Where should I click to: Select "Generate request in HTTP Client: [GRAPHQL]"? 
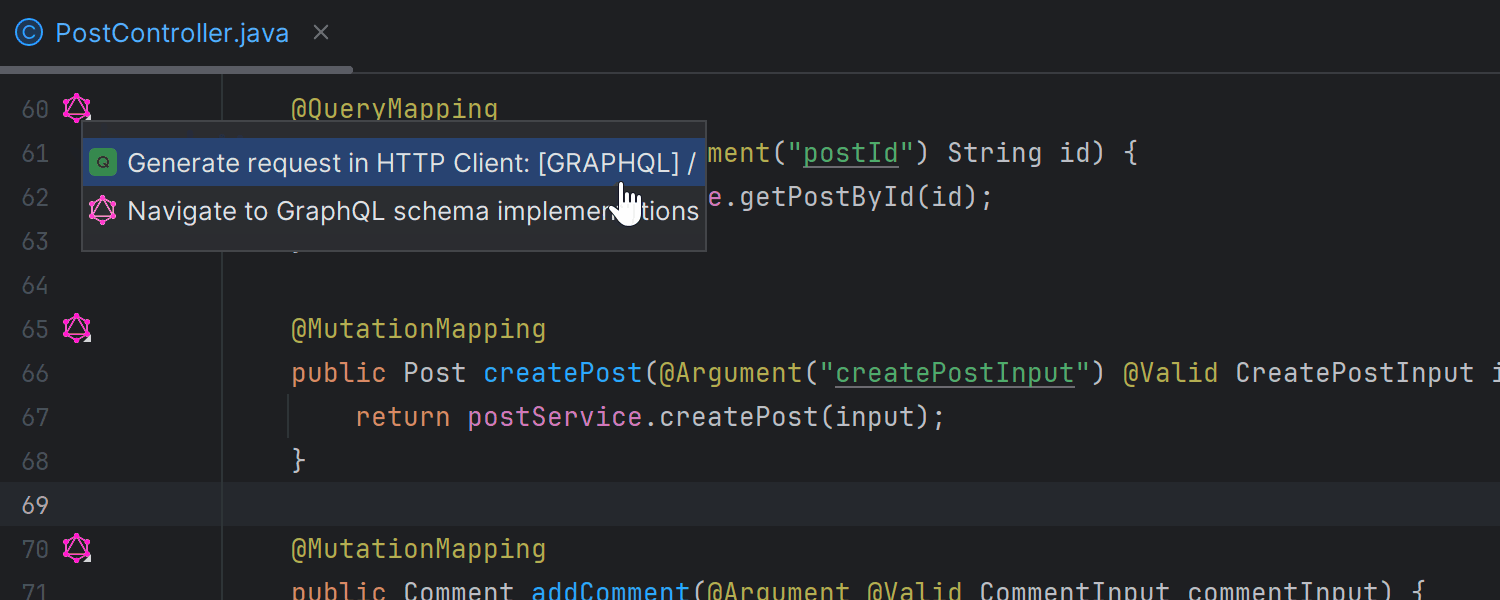400,161
